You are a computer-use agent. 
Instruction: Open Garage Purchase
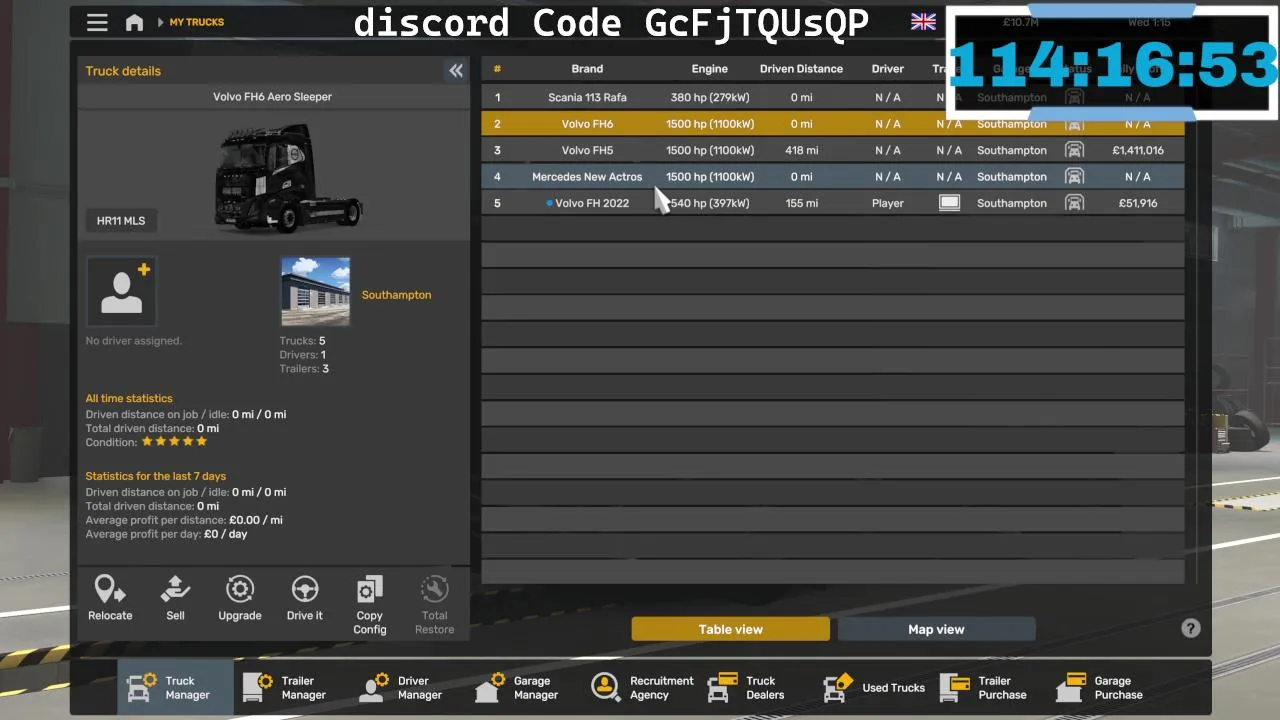coord(1104,687)
